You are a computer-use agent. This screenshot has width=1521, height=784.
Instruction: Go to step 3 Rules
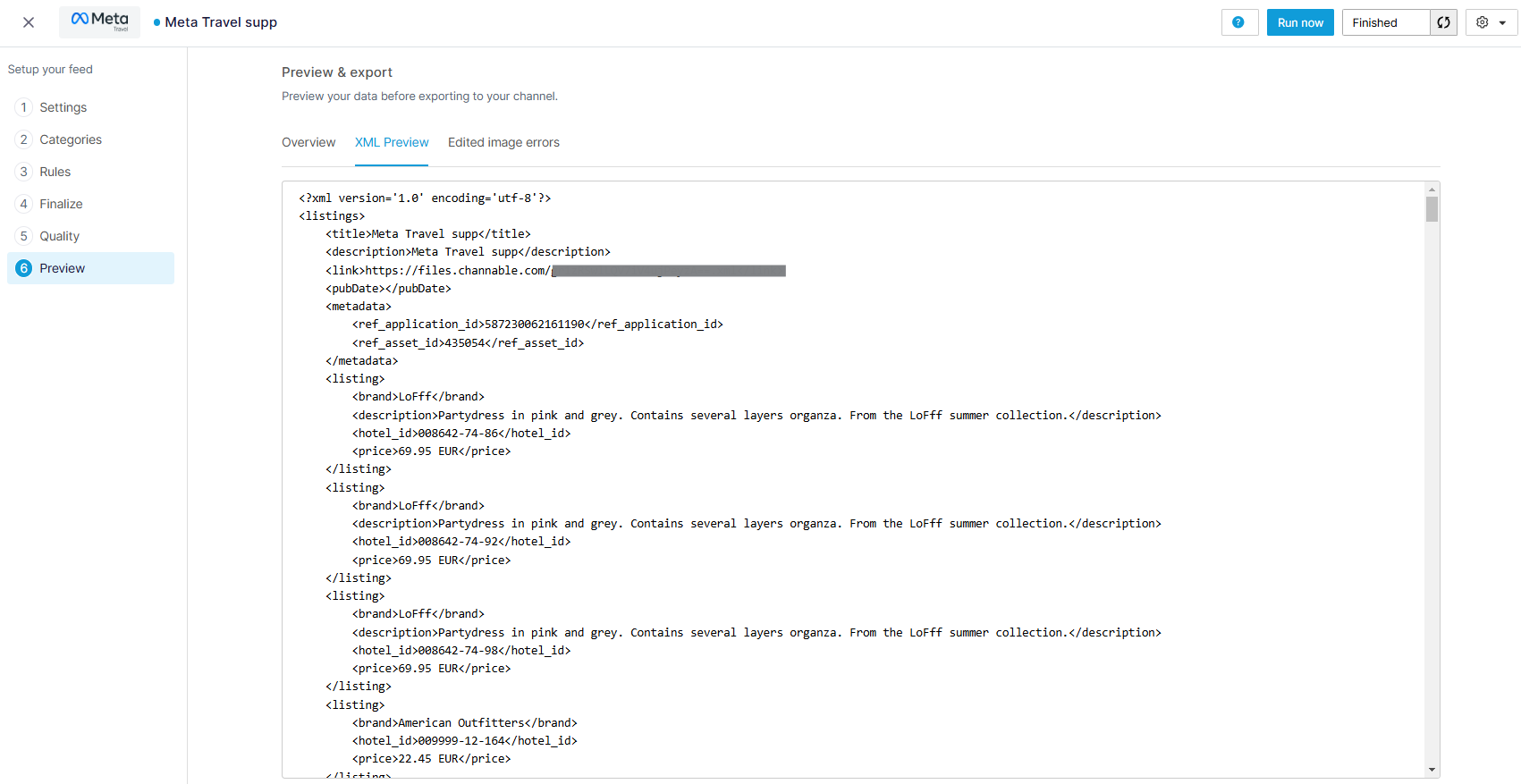tap(91, 172)
